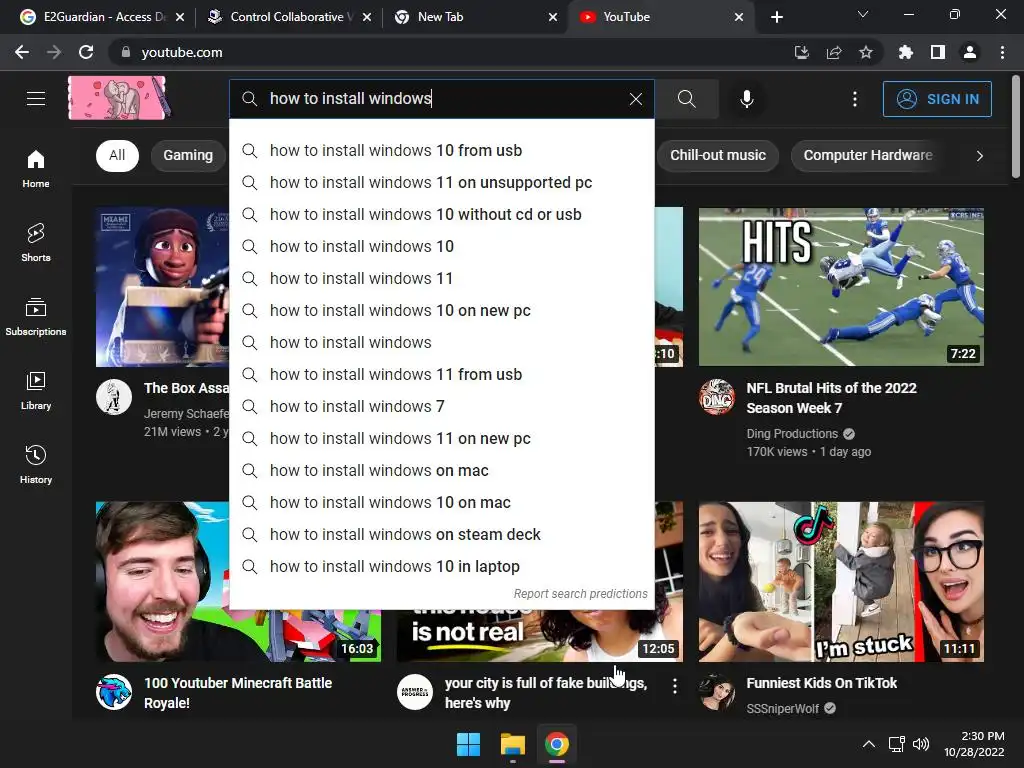Open Chrome extensions puzzle icon
The image size is (1024, 768).
click(x=906, y=52)
